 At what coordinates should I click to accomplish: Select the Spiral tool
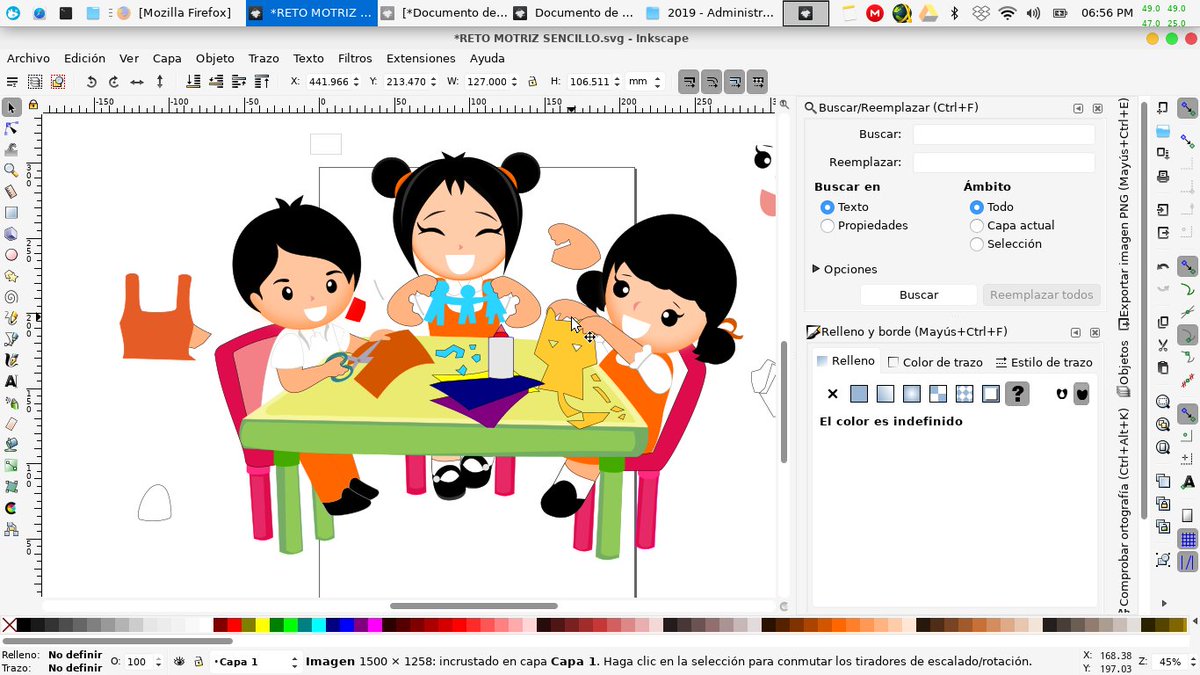coord(11,296)
